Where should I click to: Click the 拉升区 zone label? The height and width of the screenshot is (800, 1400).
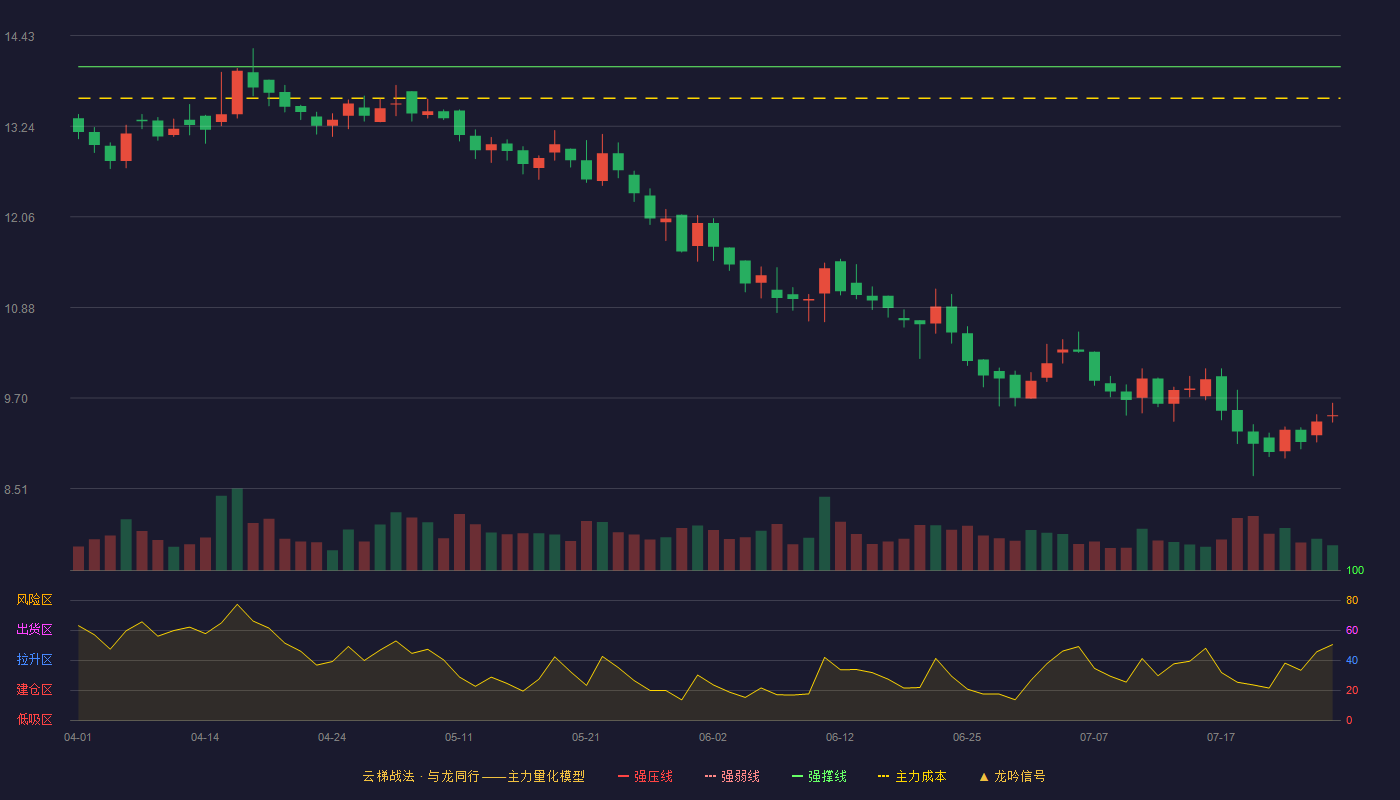34,660
